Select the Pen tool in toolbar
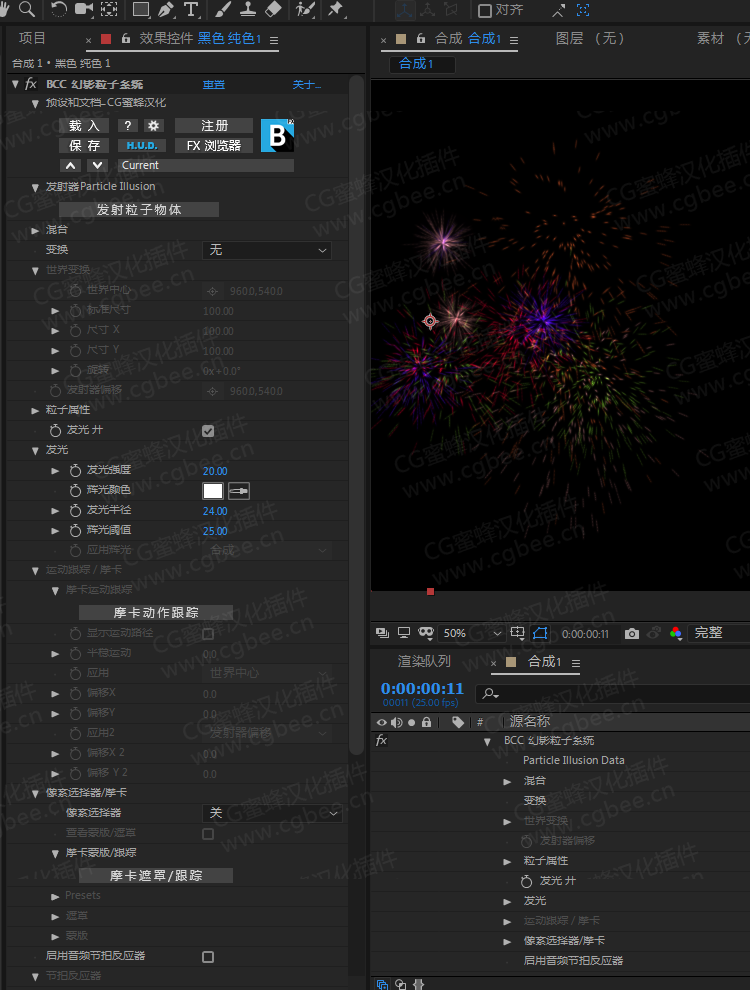Viewport: 750px width, 990px height. pos(165,10)
